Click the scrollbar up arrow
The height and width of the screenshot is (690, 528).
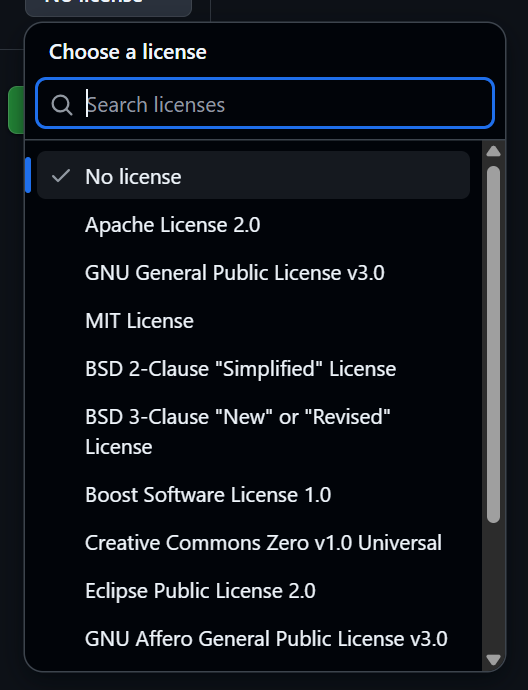(x=493, y=151)
